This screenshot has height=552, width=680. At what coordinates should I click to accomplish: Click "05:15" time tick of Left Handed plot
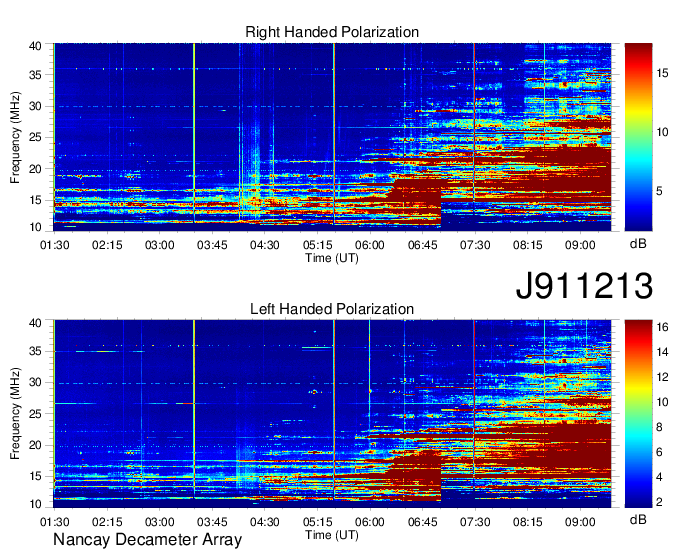click(x=317, y=522)
